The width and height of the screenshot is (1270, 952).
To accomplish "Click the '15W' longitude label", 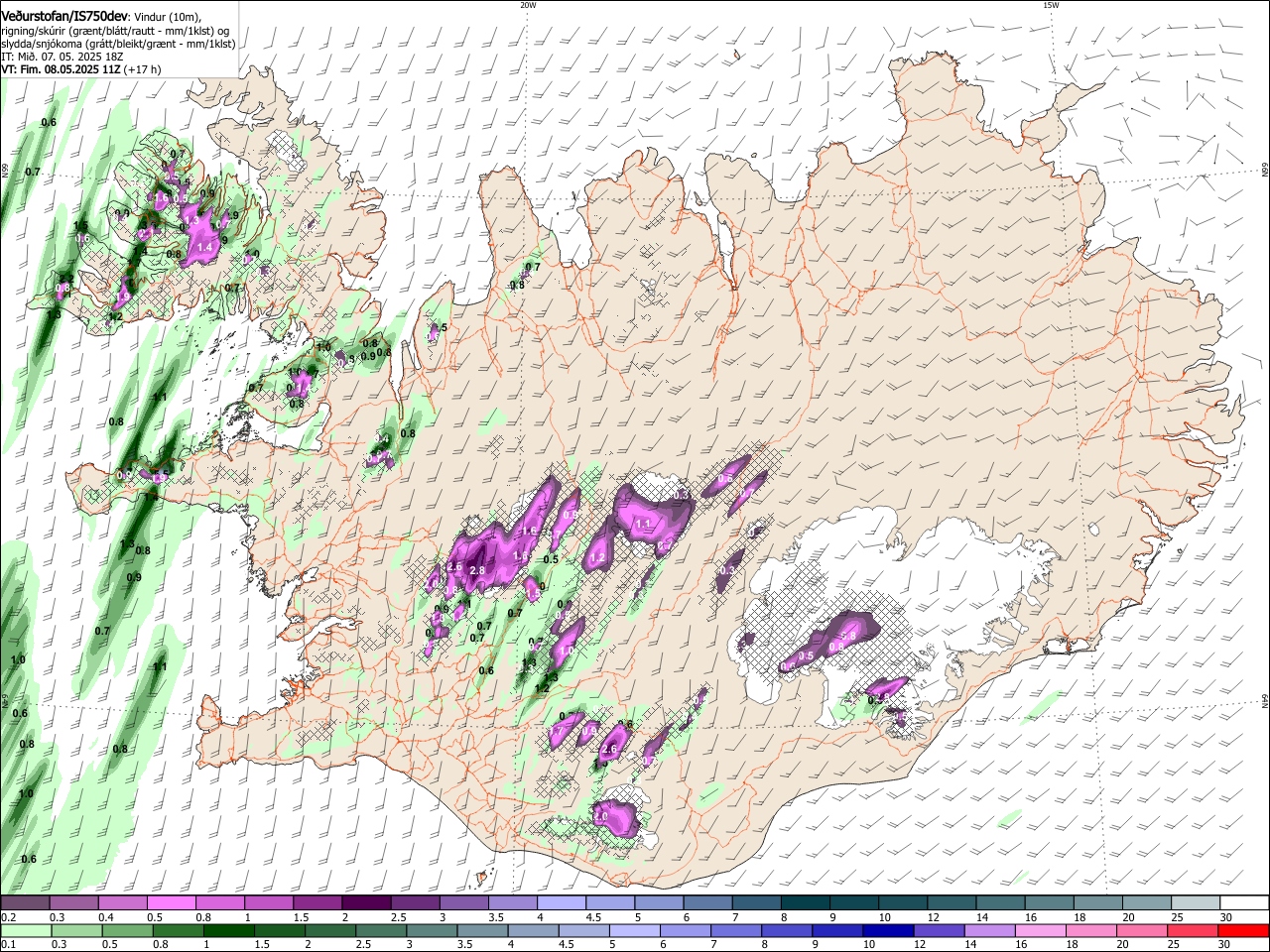I will (x=1051, y=5).
